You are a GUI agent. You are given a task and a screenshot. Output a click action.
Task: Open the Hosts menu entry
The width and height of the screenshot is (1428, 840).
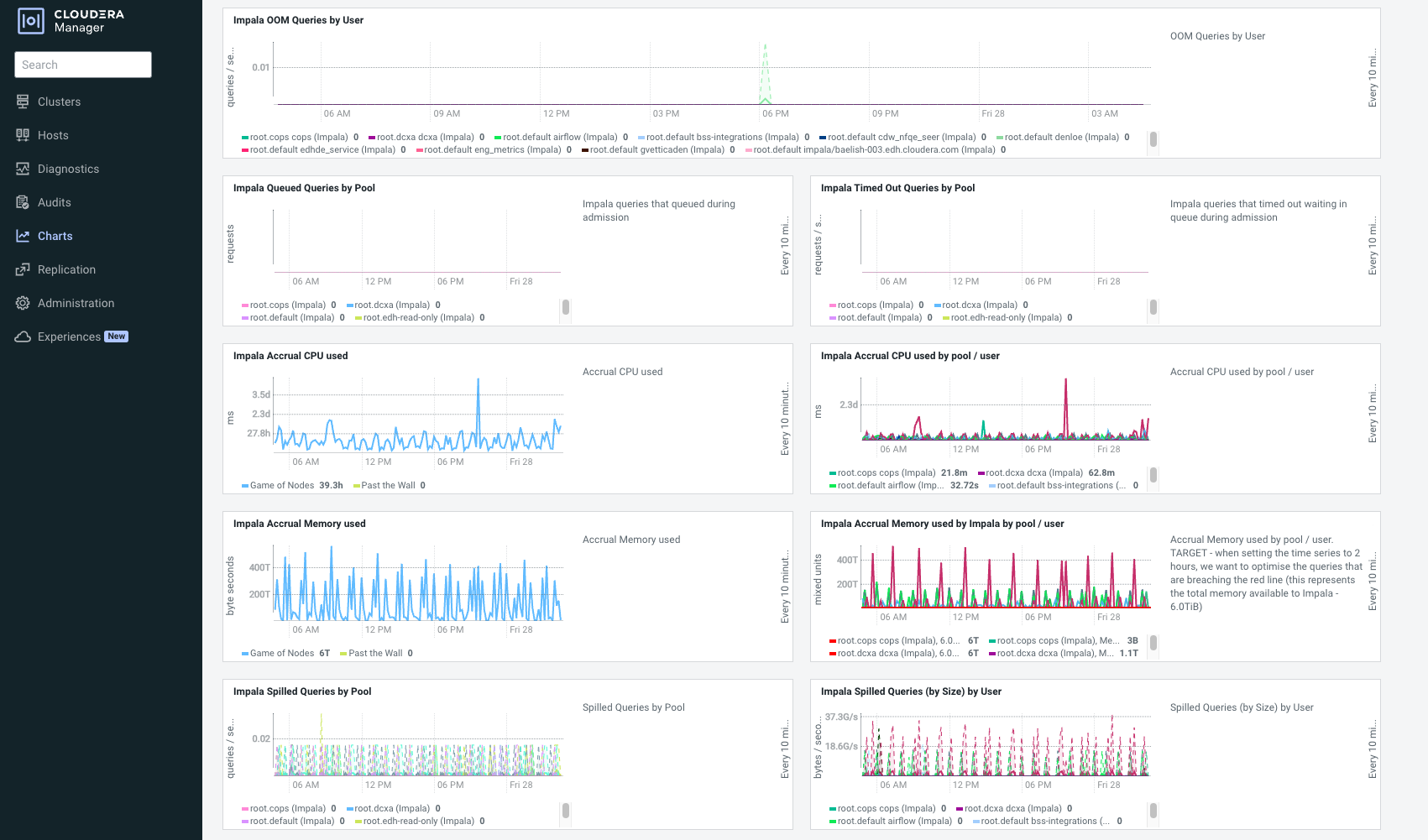pyautogui.click(x=54, y=135)
